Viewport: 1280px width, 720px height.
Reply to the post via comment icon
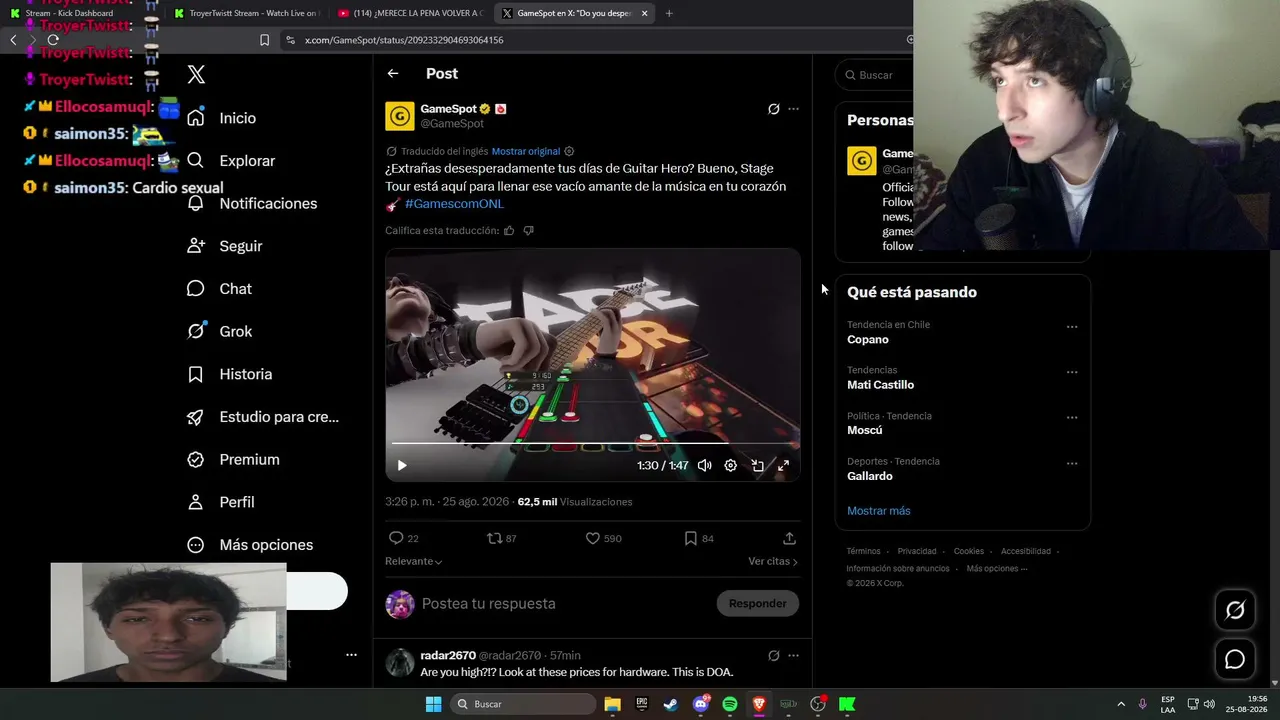coord(396,538)
